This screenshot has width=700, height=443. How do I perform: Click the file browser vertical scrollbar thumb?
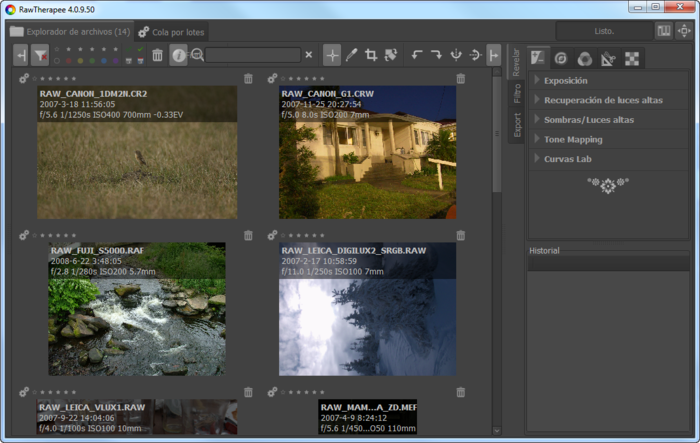click(497, 134)
